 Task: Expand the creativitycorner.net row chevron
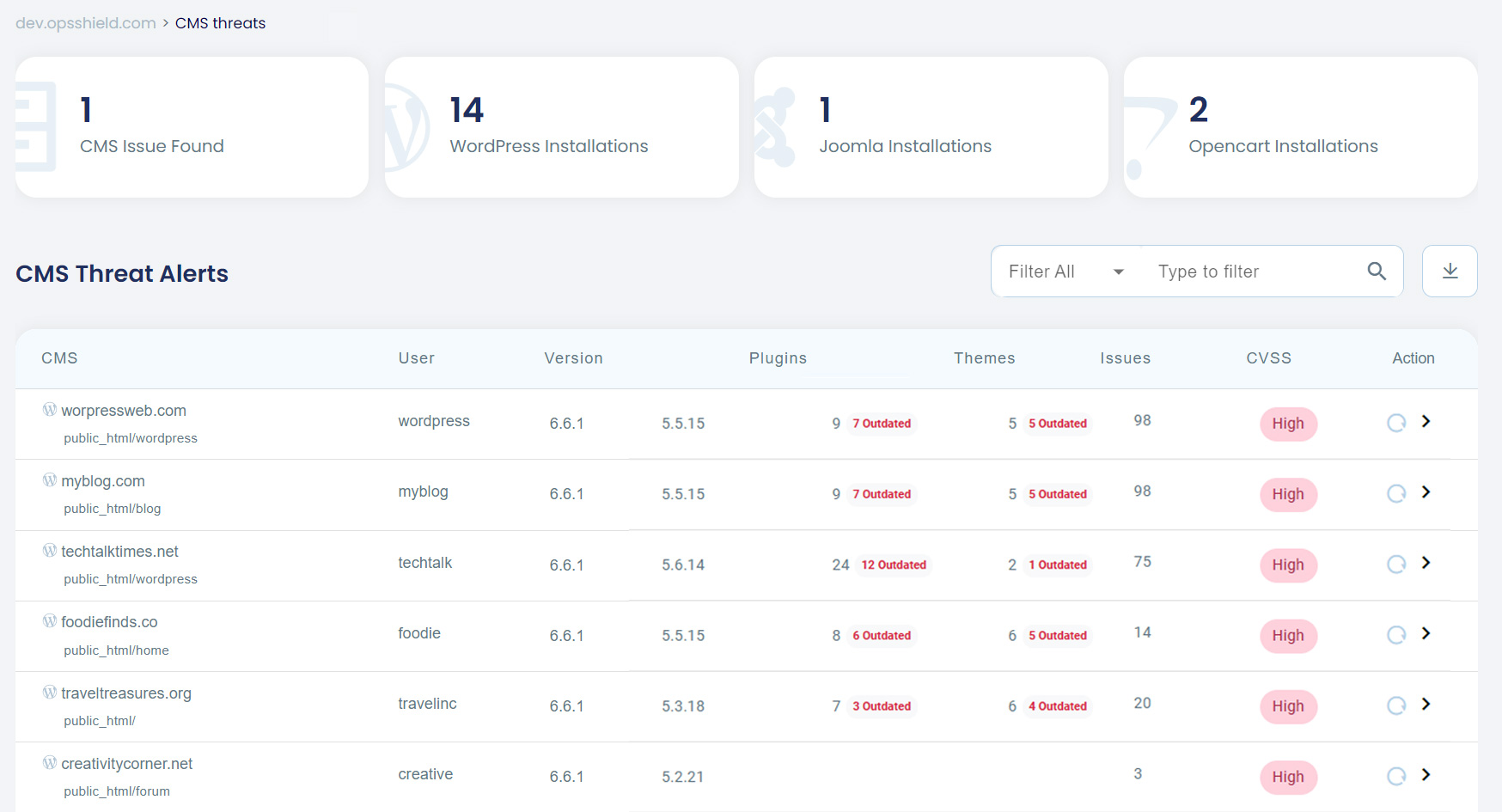point(1426,774)
